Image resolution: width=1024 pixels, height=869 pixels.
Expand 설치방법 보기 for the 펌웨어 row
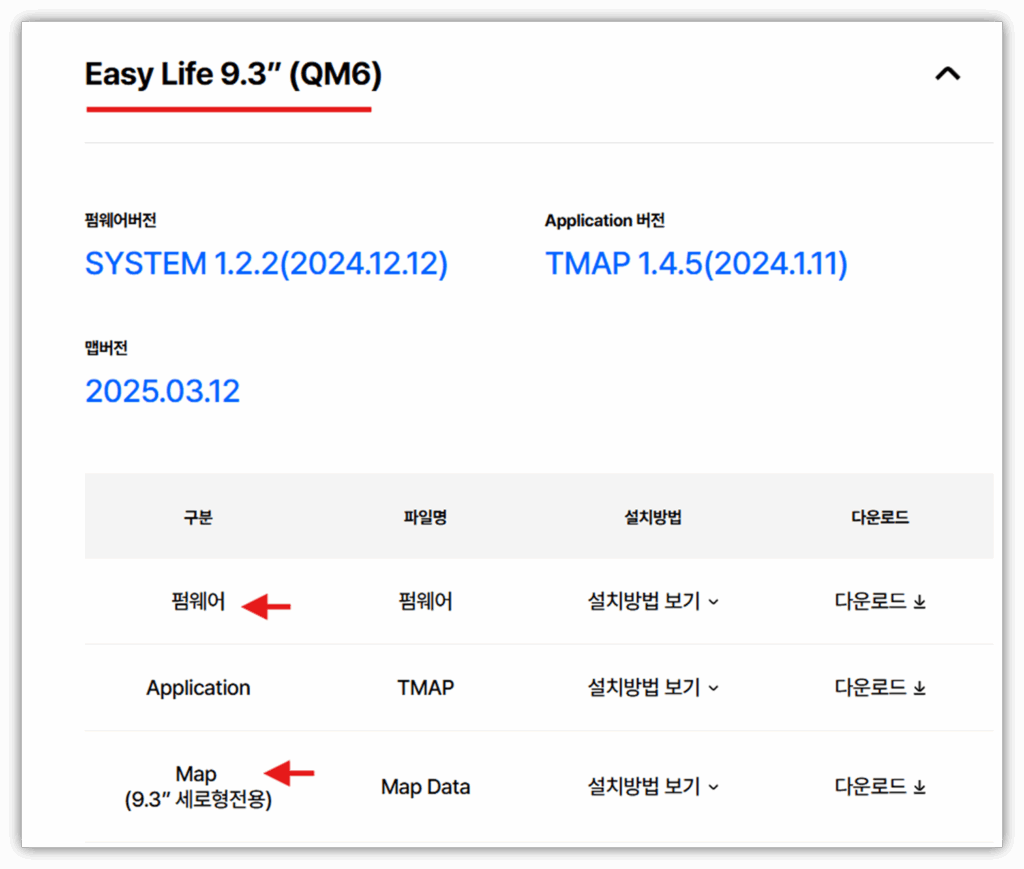tap(652, 601)
